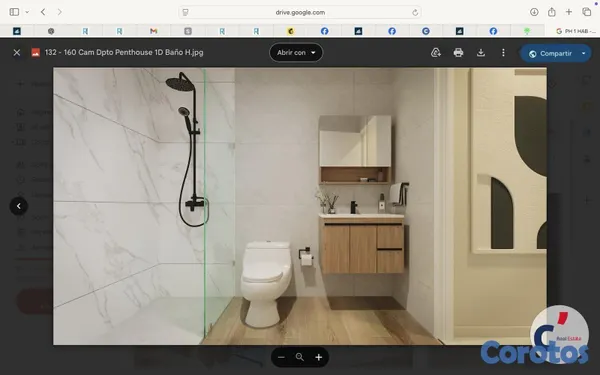
Task: Reload the page with the refresh icon
Action: click(415, 13)
